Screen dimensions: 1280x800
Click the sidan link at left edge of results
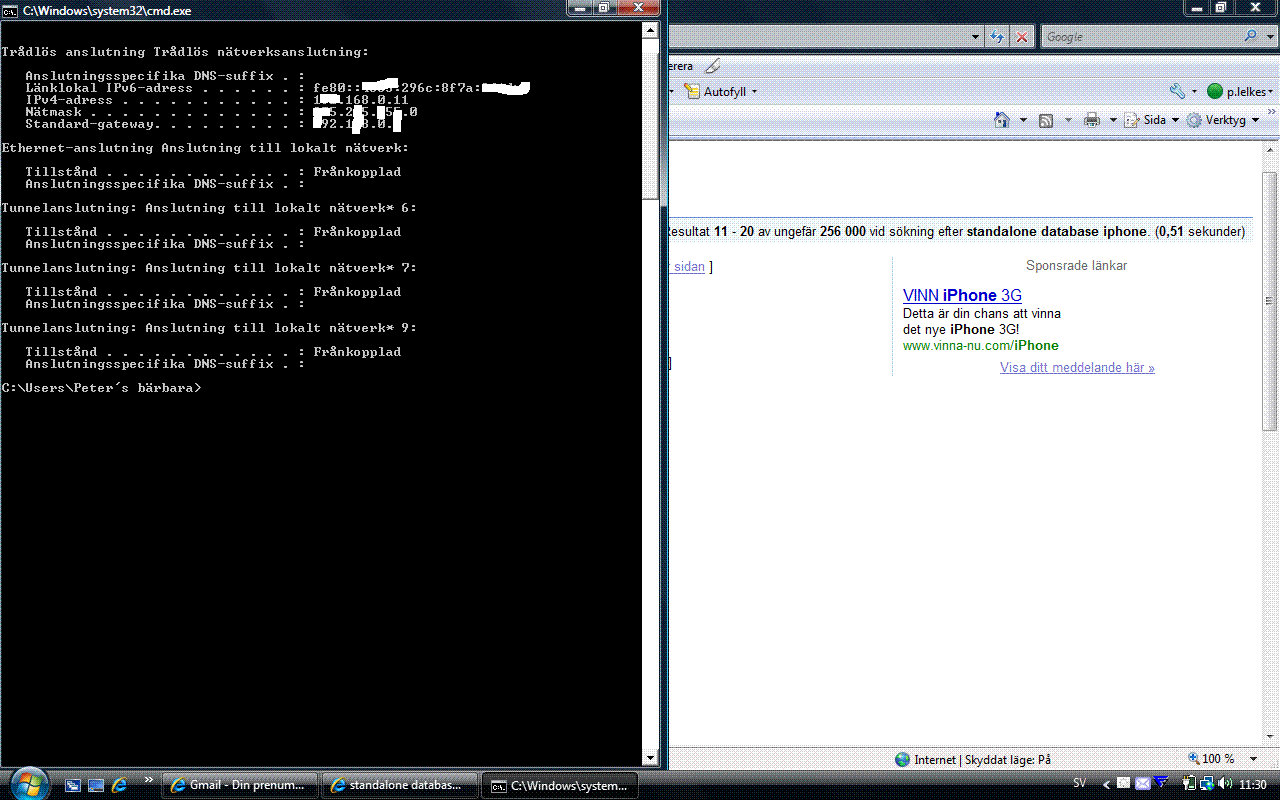pos(688,267)
